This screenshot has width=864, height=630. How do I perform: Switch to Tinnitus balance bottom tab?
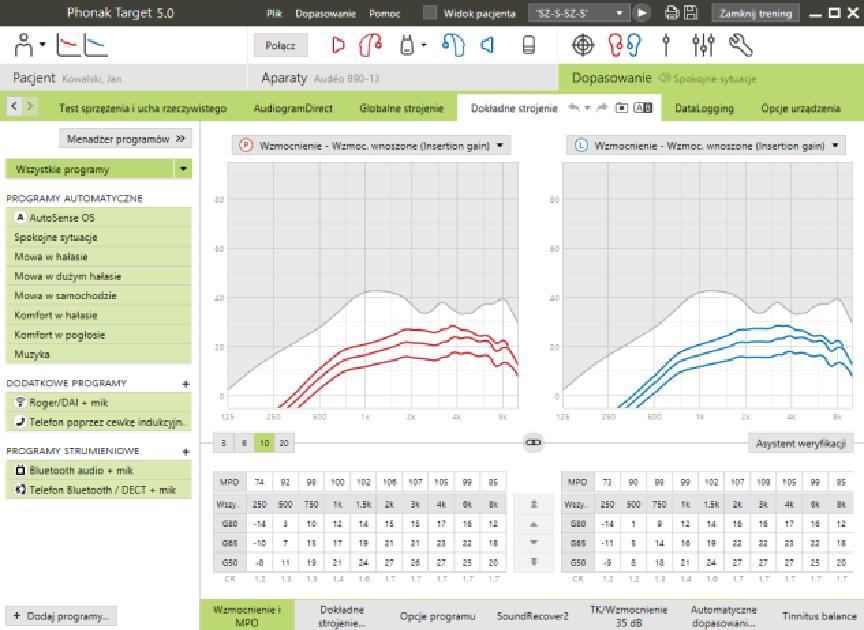[x=819, y=616]
